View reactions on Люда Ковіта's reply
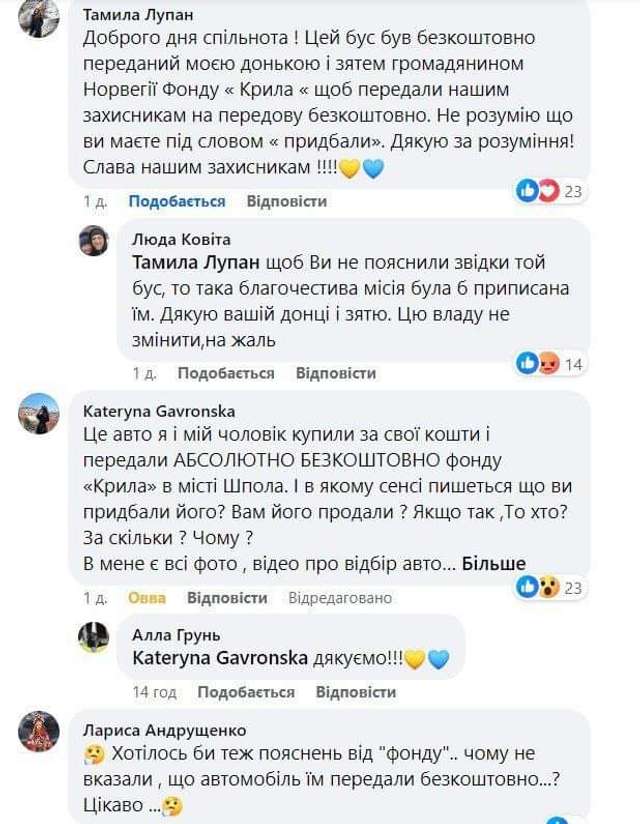640x824 pixels. point(549,364)
